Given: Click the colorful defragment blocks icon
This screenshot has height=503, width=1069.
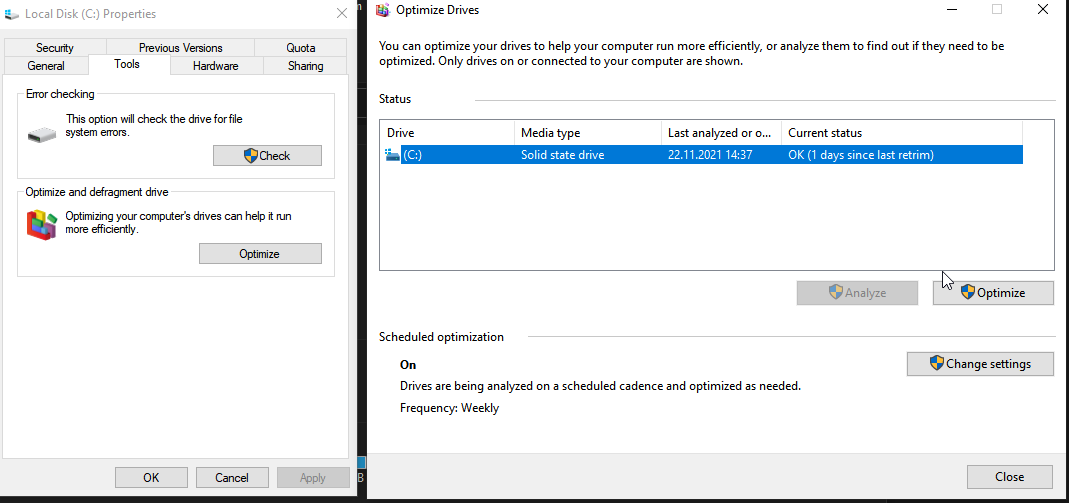Looking at the screenshot, I should pyautogui.click(x=41, y=225).
